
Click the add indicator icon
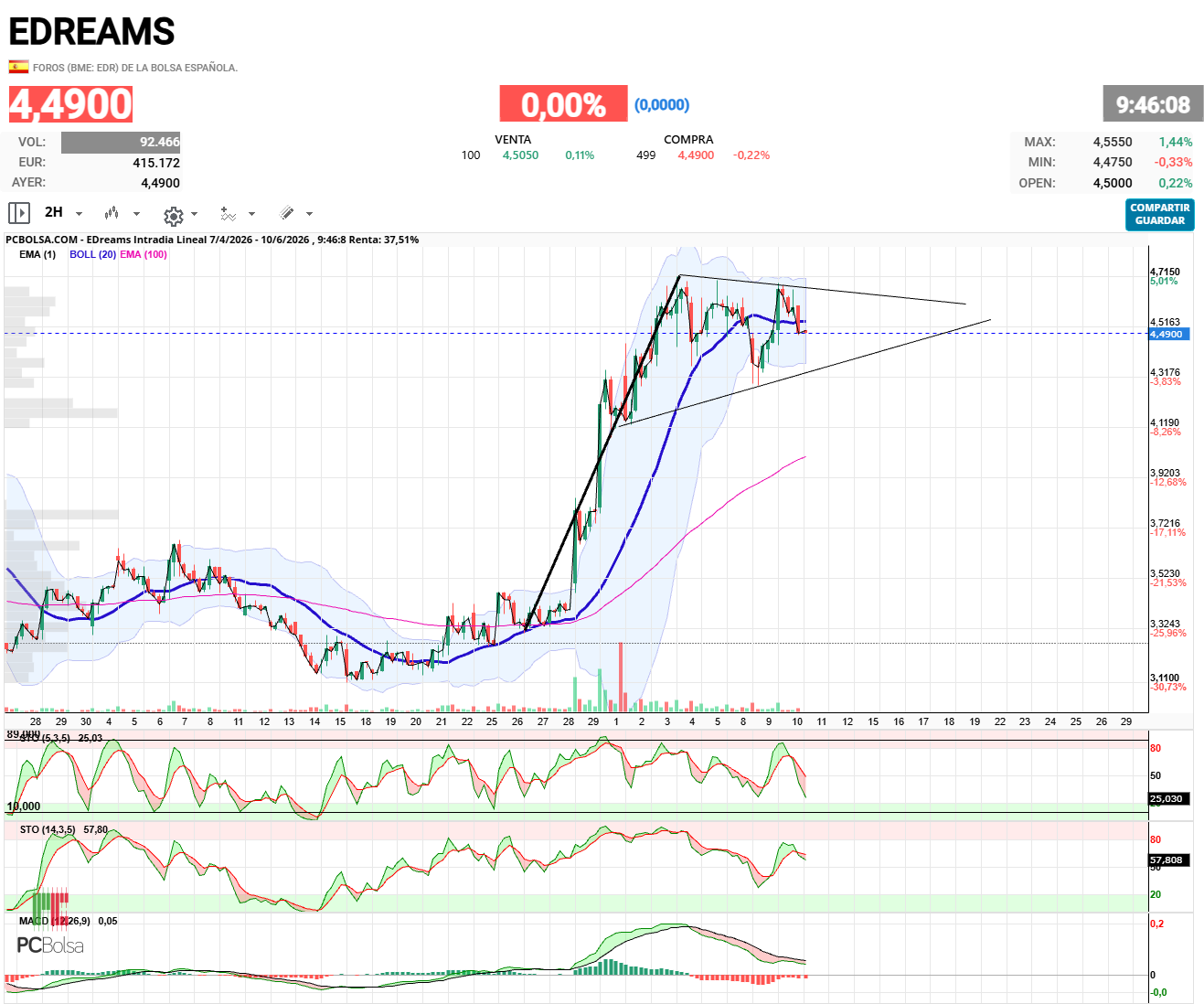pos(228,214)
